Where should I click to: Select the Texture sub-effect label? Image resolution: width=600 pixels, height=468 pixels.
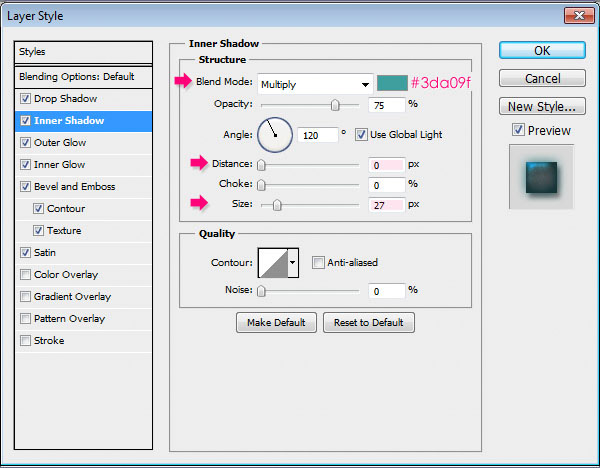click(x=64, y=231)
